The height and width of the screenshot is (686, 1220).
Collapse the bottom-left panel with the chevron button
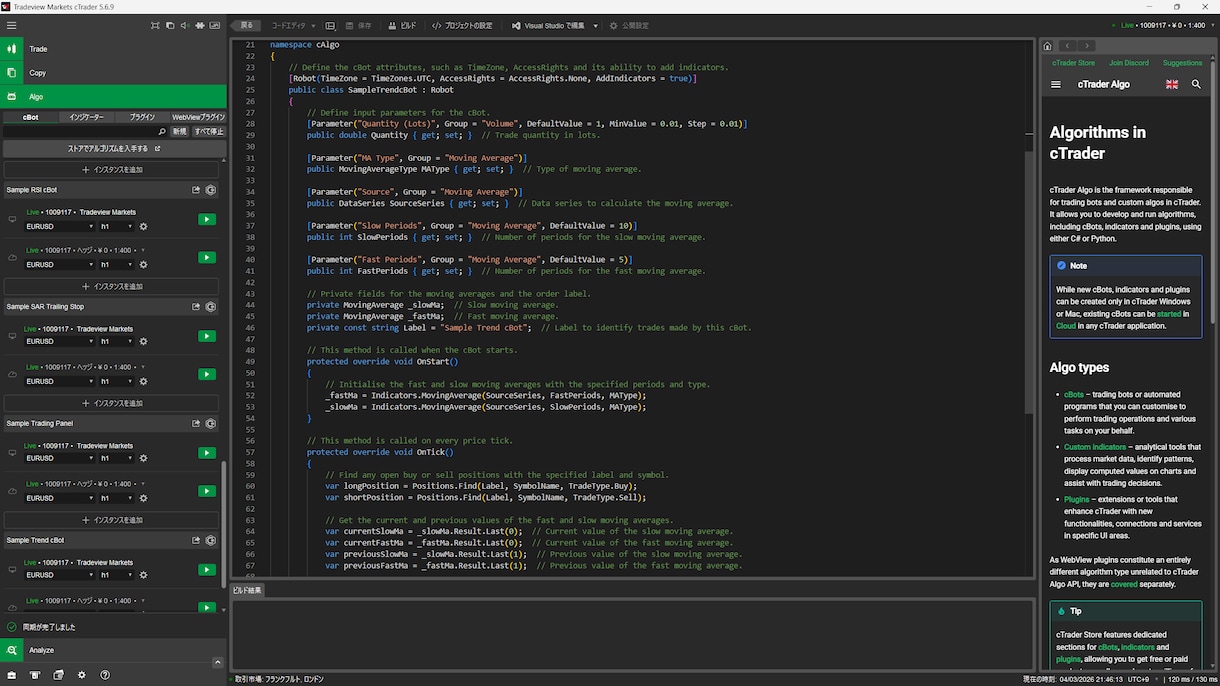[x=219, y=662]
